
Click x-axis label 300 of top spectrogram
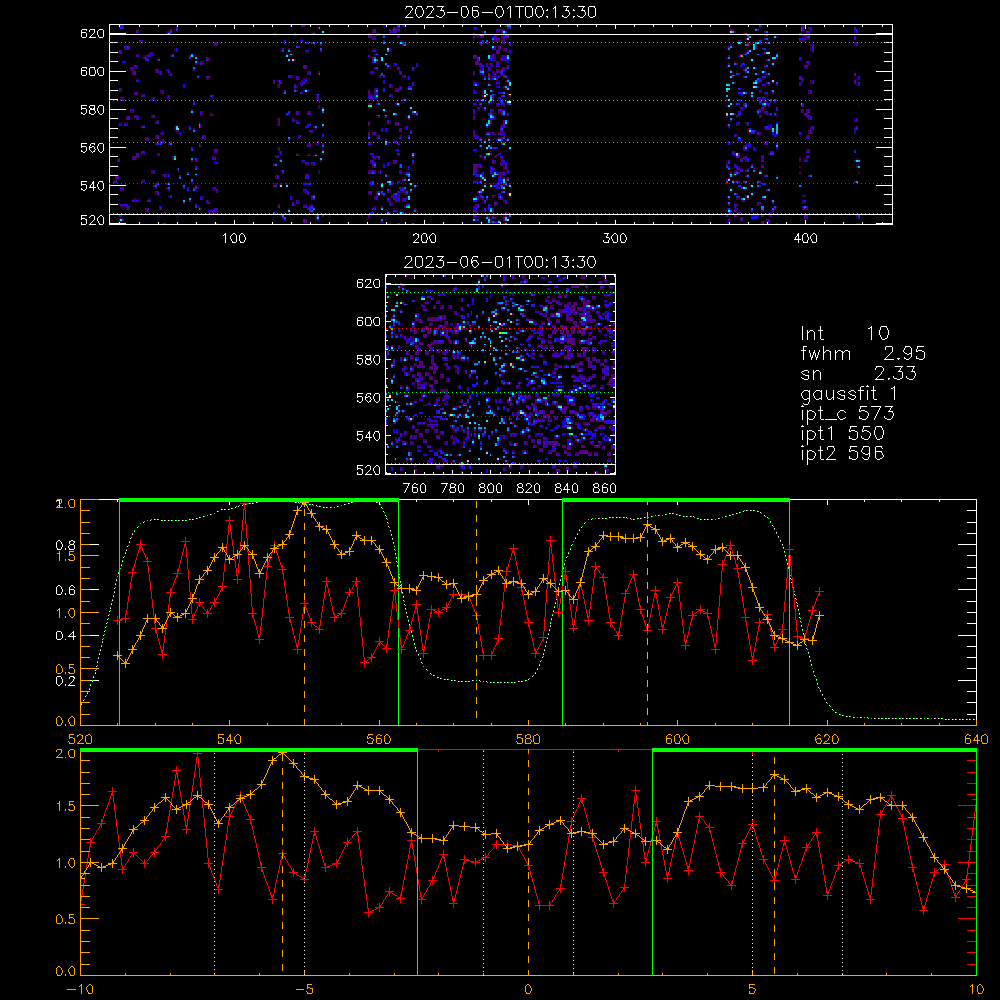[615, 239]
